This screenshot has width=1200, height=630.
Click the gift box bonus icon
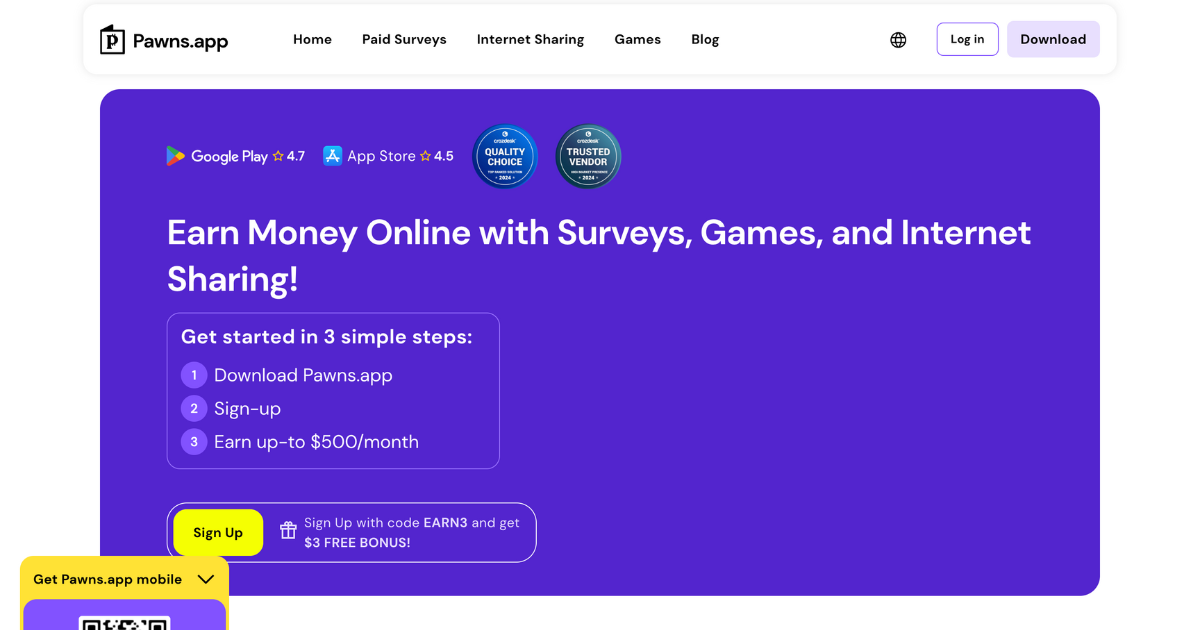click(x=288, y=531)
